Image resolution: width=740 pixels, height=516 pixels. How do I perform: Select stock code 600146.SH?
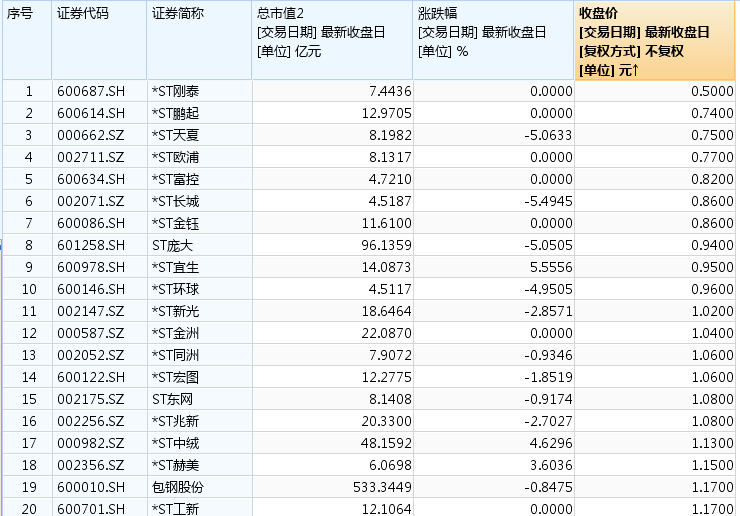point(91,289)
